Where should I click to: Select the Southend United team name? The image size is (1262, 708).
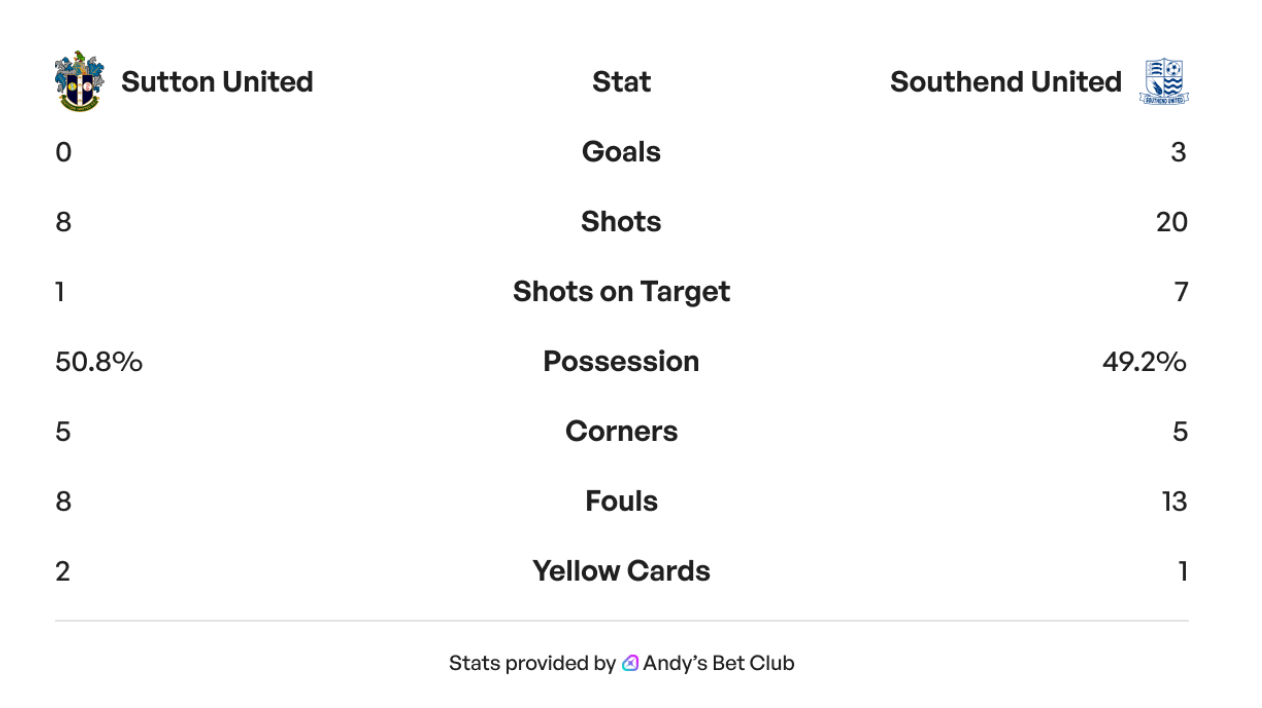point(1005,82)
